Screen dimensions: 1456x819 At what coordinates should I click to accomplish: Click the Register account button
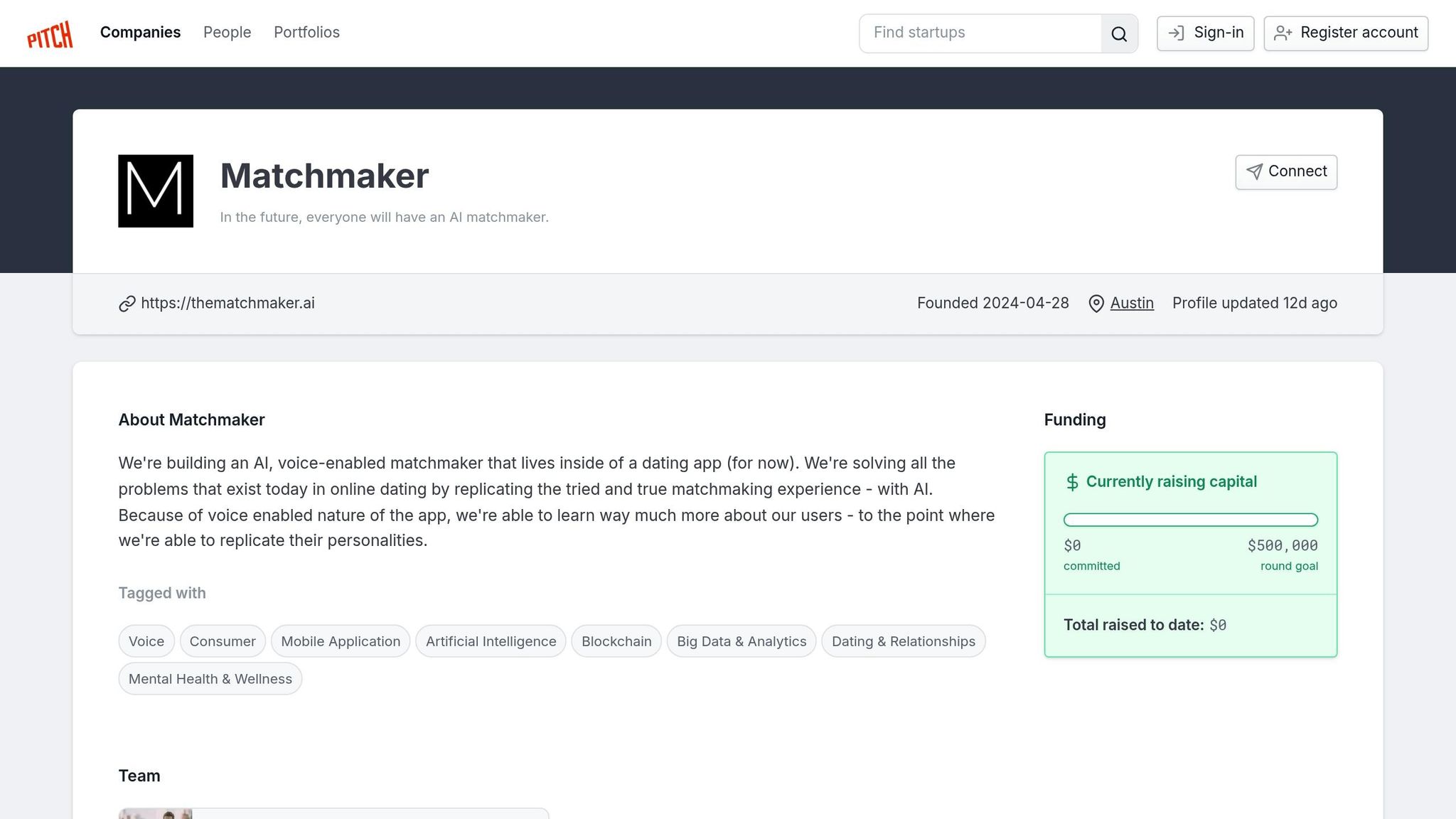tap(1346, 33)
